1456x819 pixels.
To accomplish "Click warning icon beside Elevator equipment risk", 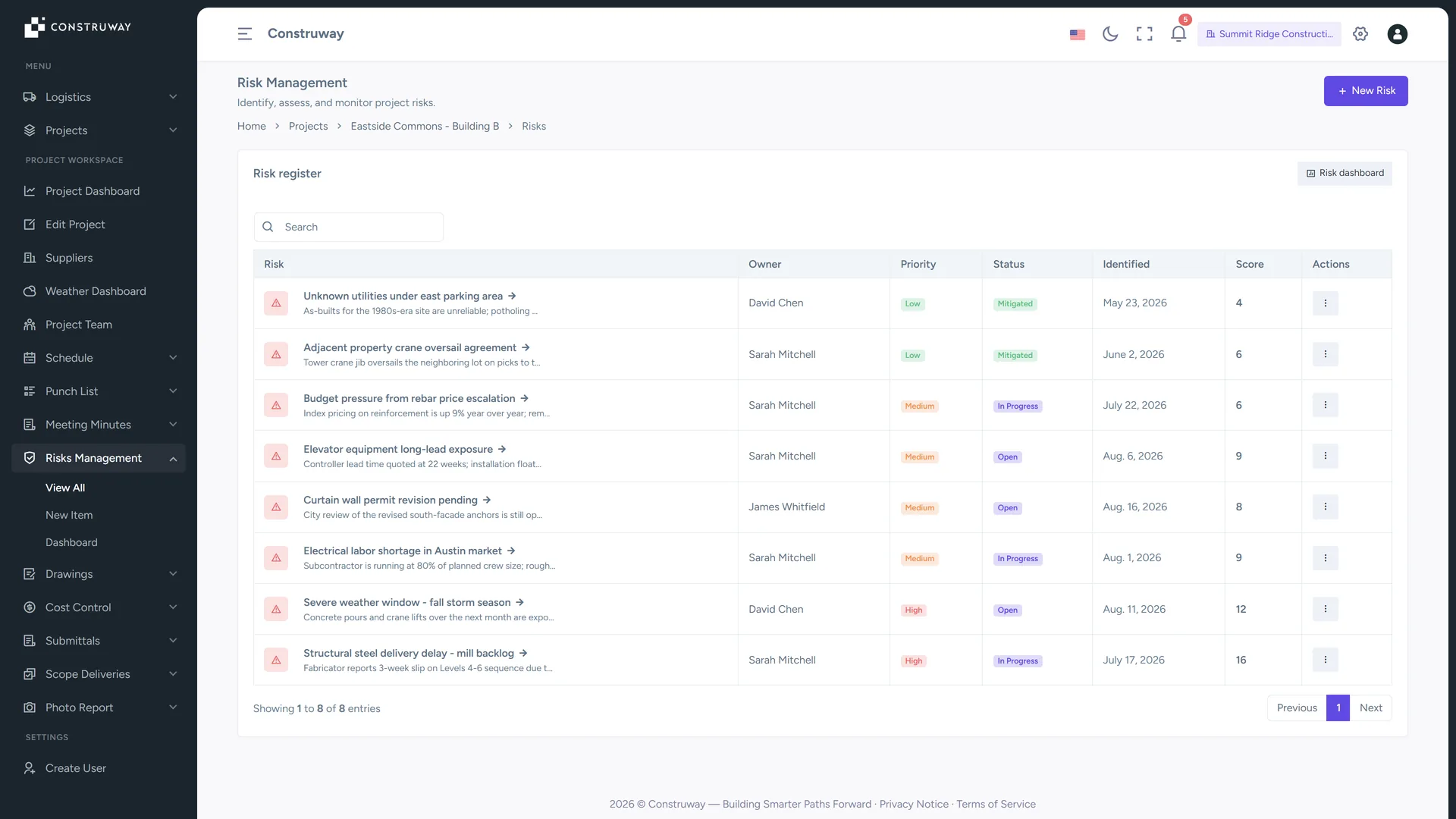I will 276,456.
